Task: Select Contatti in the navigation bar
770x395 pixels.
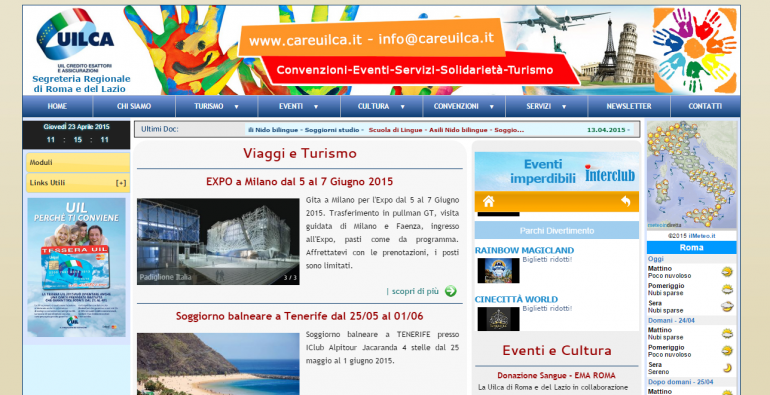Action: coord(705,106)
